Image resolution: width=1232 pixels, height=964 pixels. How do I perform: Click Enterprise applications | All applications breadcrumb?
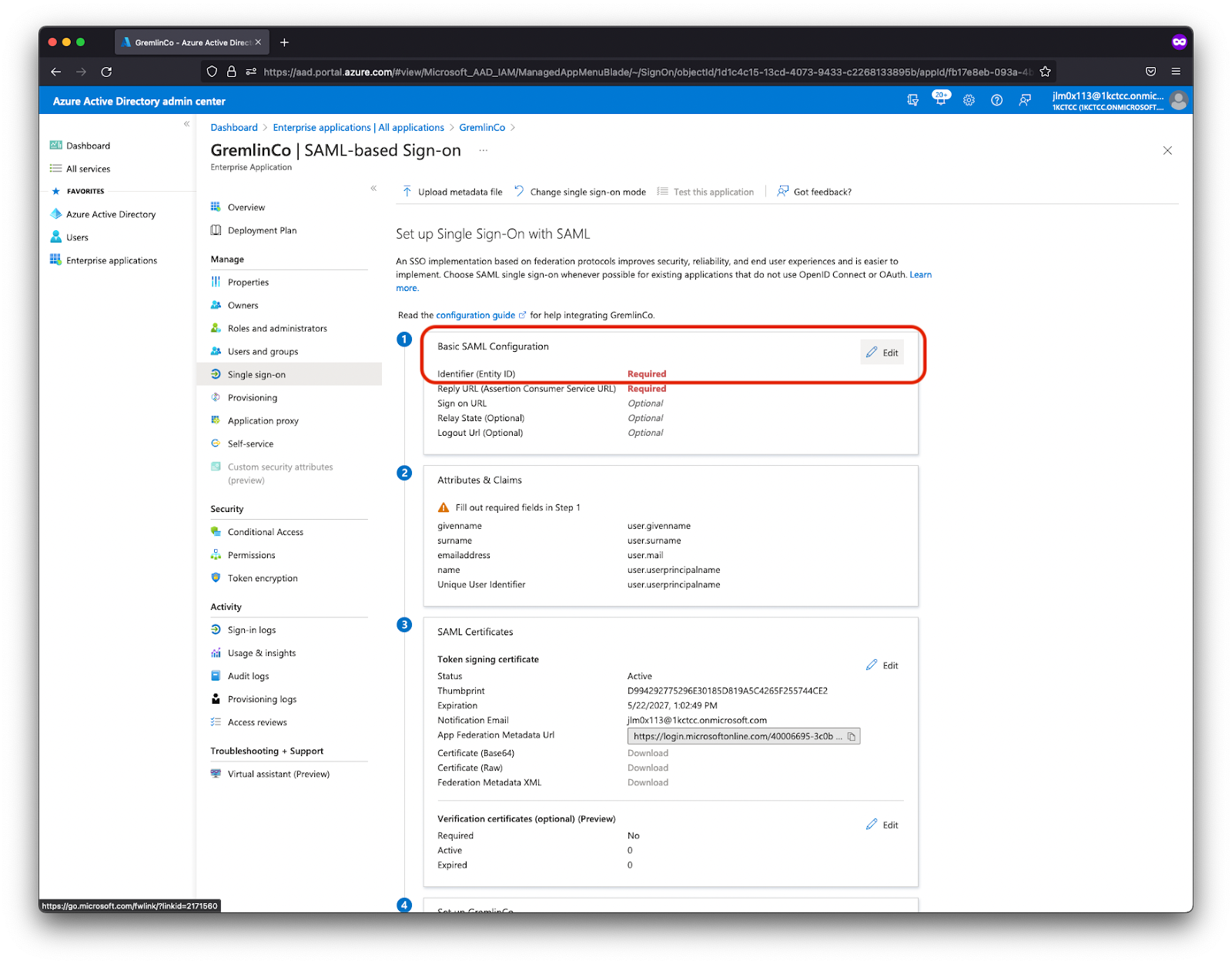coord(358,128)
